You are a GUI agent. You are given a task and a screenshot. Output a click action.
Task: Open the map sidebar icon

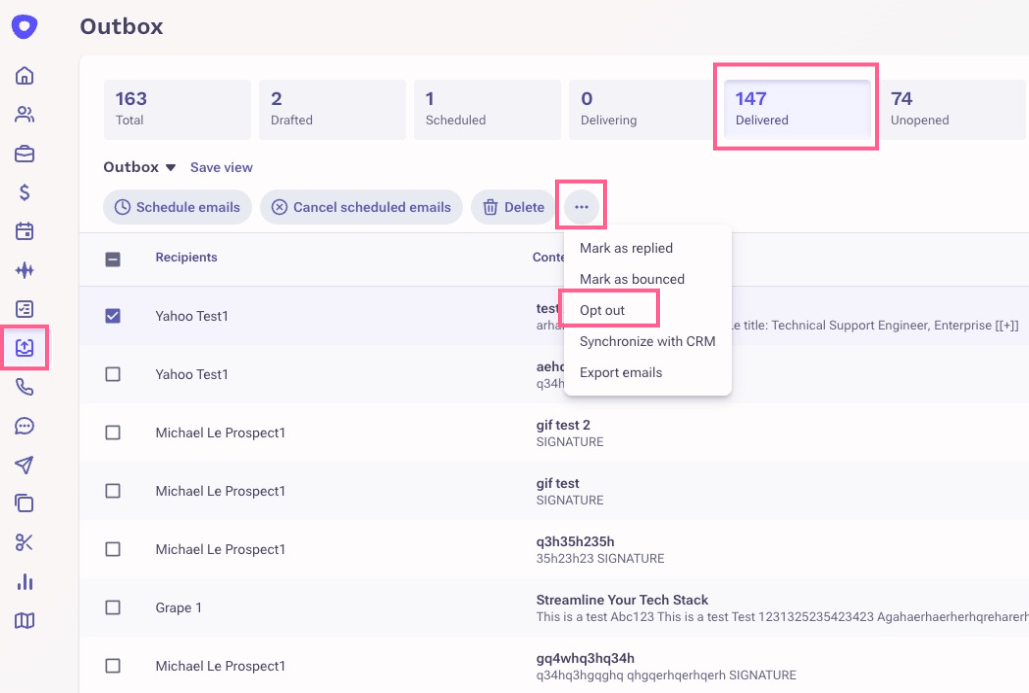[24, 620]
